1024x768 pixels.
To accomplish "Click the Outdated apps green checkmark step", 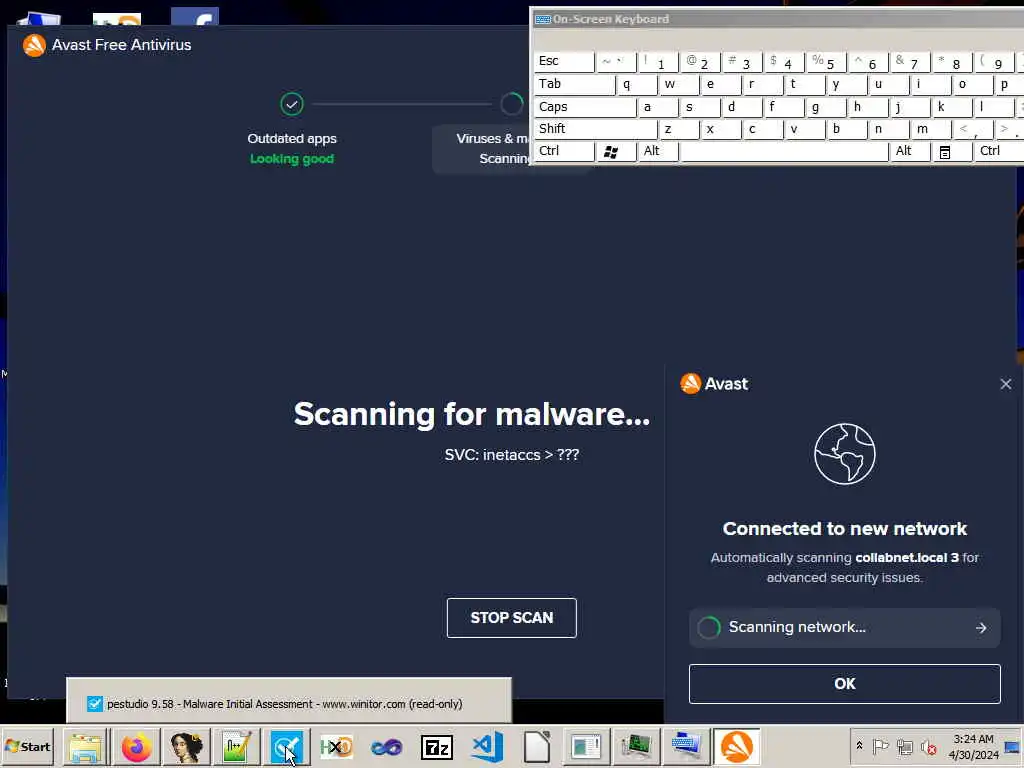I will coord(292,104).
